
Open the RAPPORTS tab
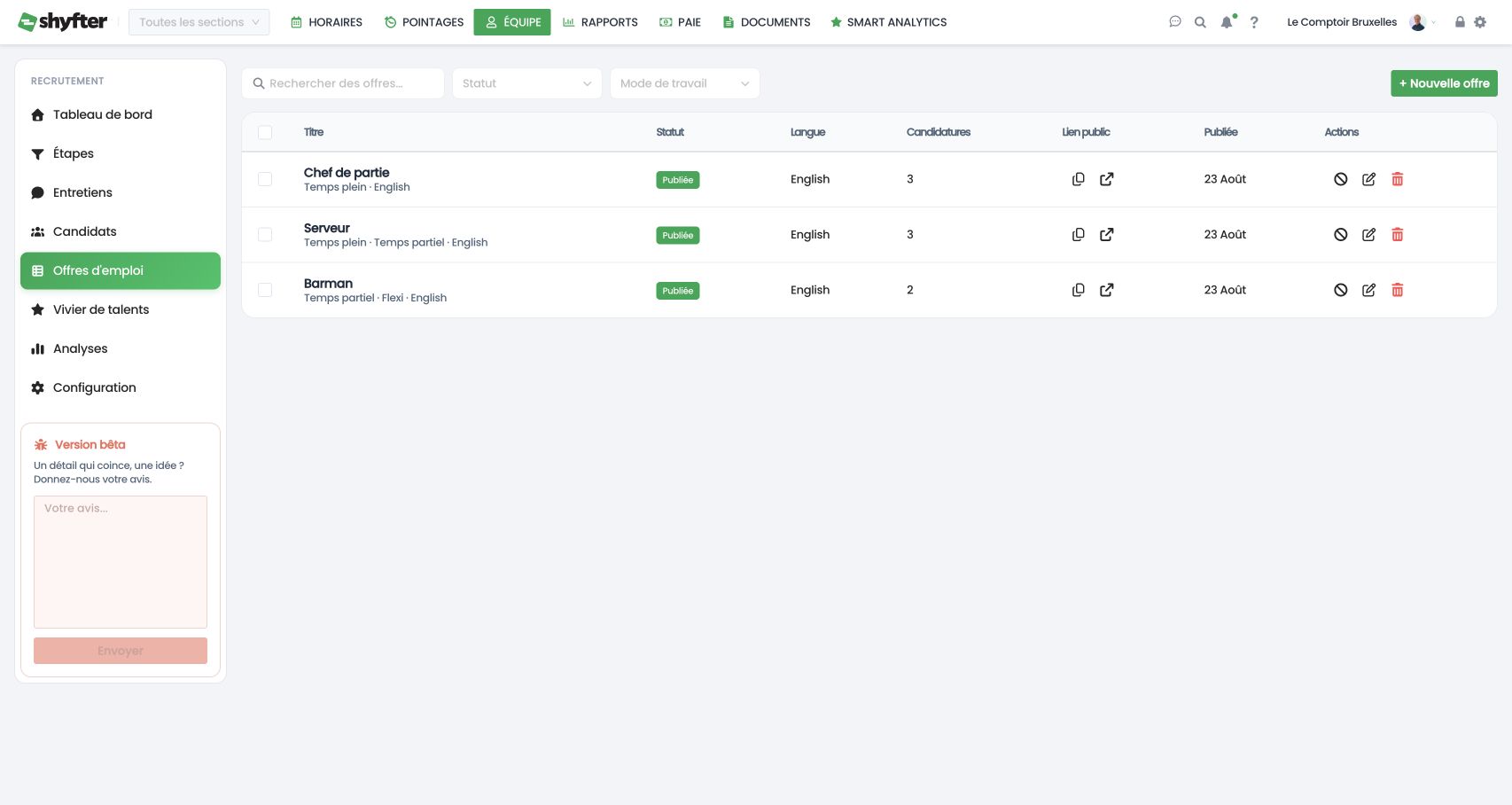pos(600,22)
